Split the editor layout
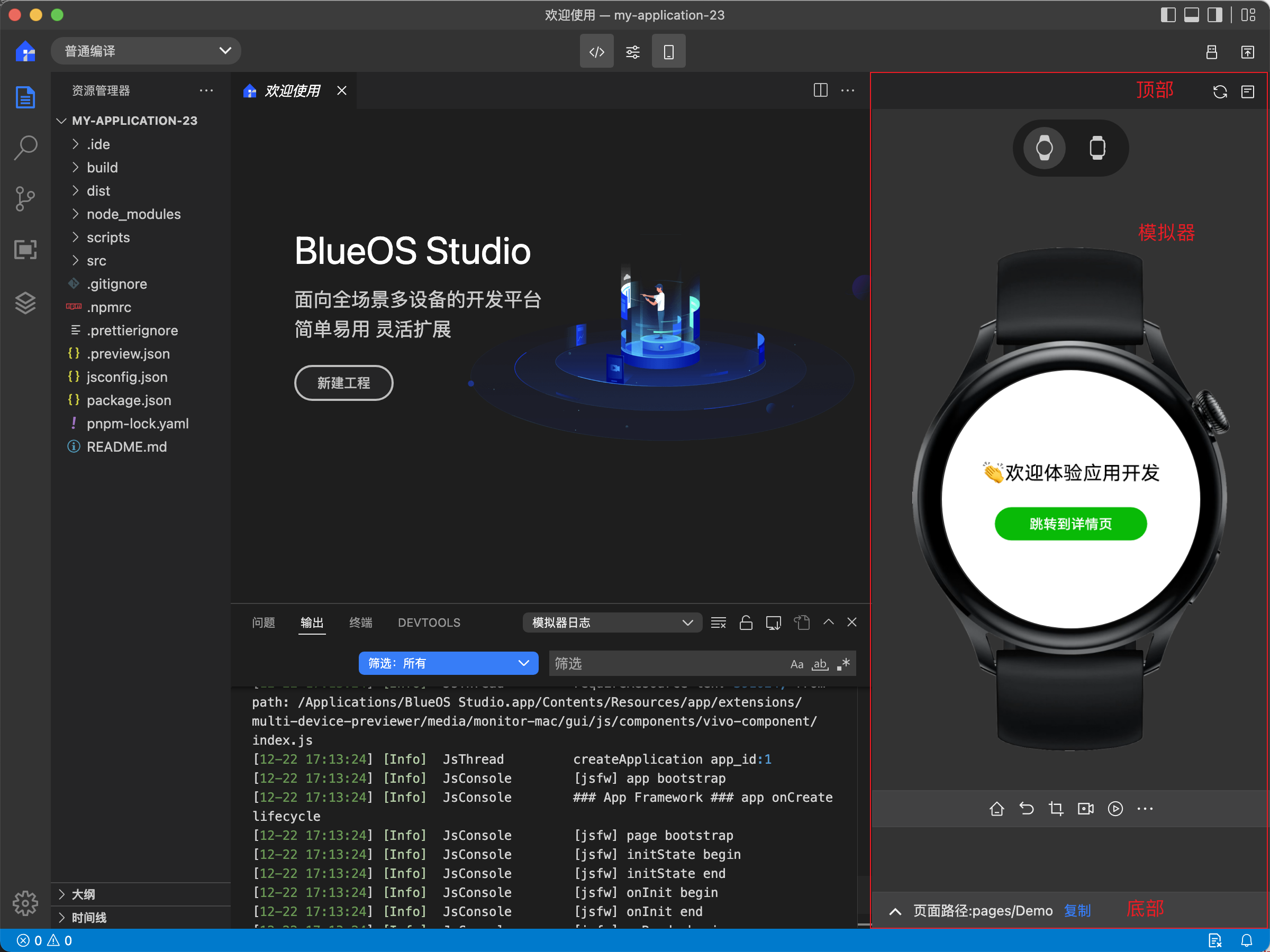The image size is (1270, 952). [x=820, y=90]
